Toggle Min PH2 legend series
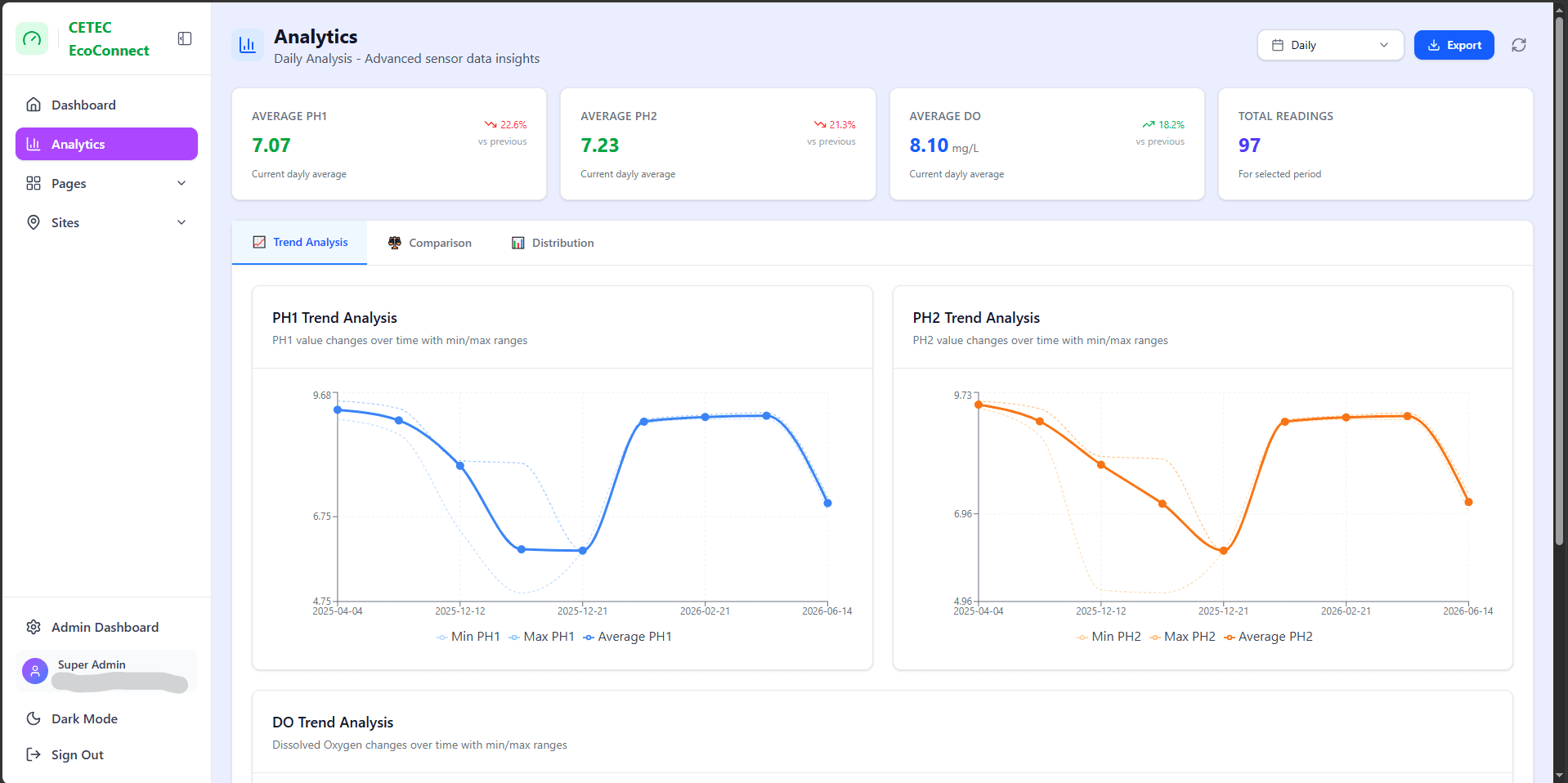 point(1109,637)
